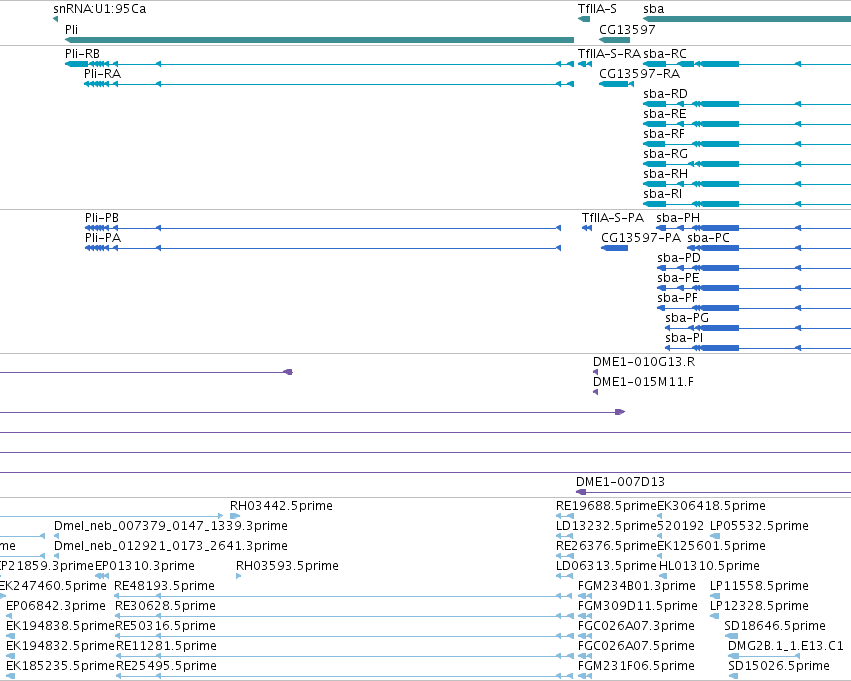851x681 pixels.
Task: Click the sba-RG transcript label
Action: 665,154
